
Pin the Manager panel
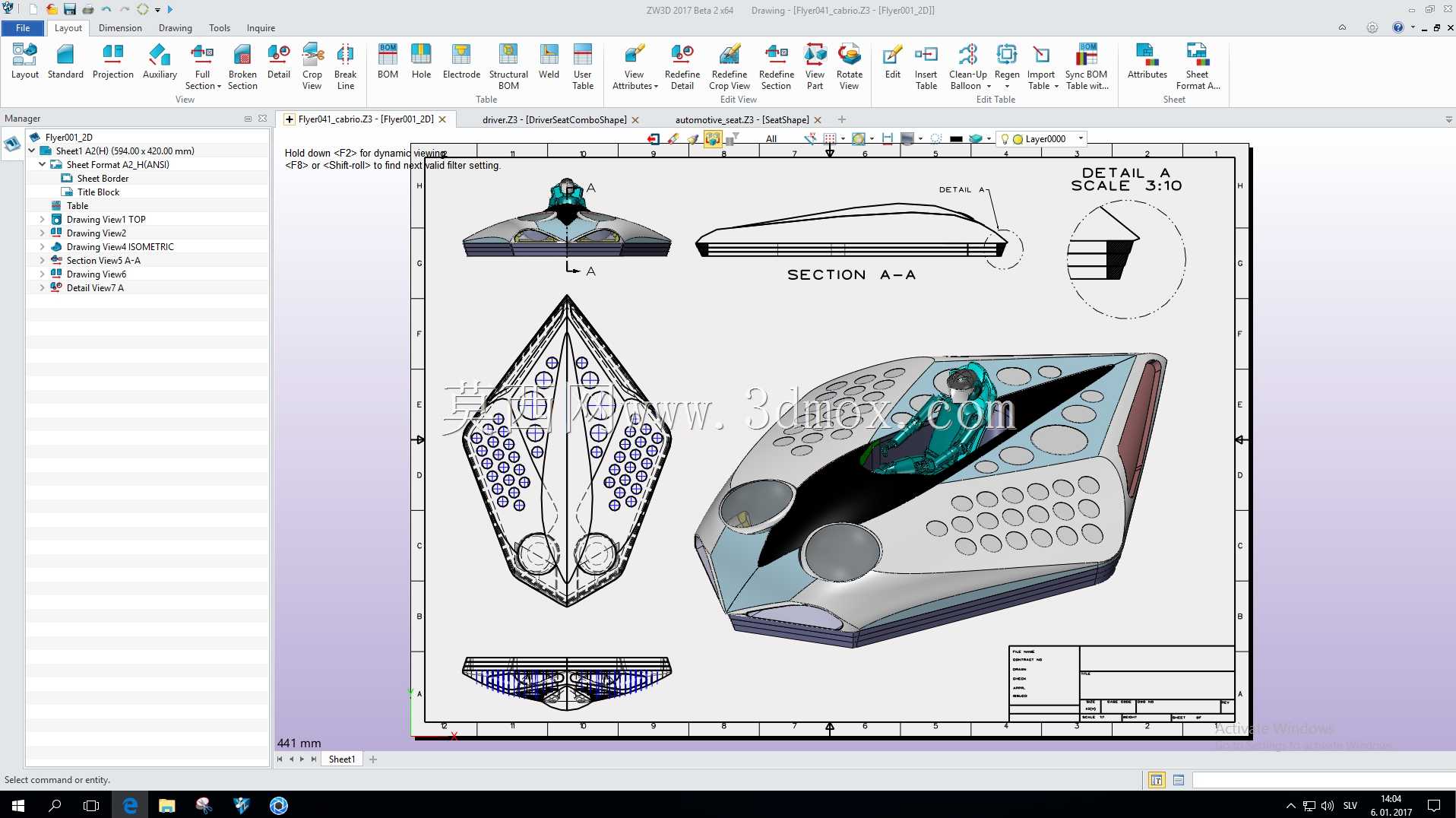pos(248,119)
